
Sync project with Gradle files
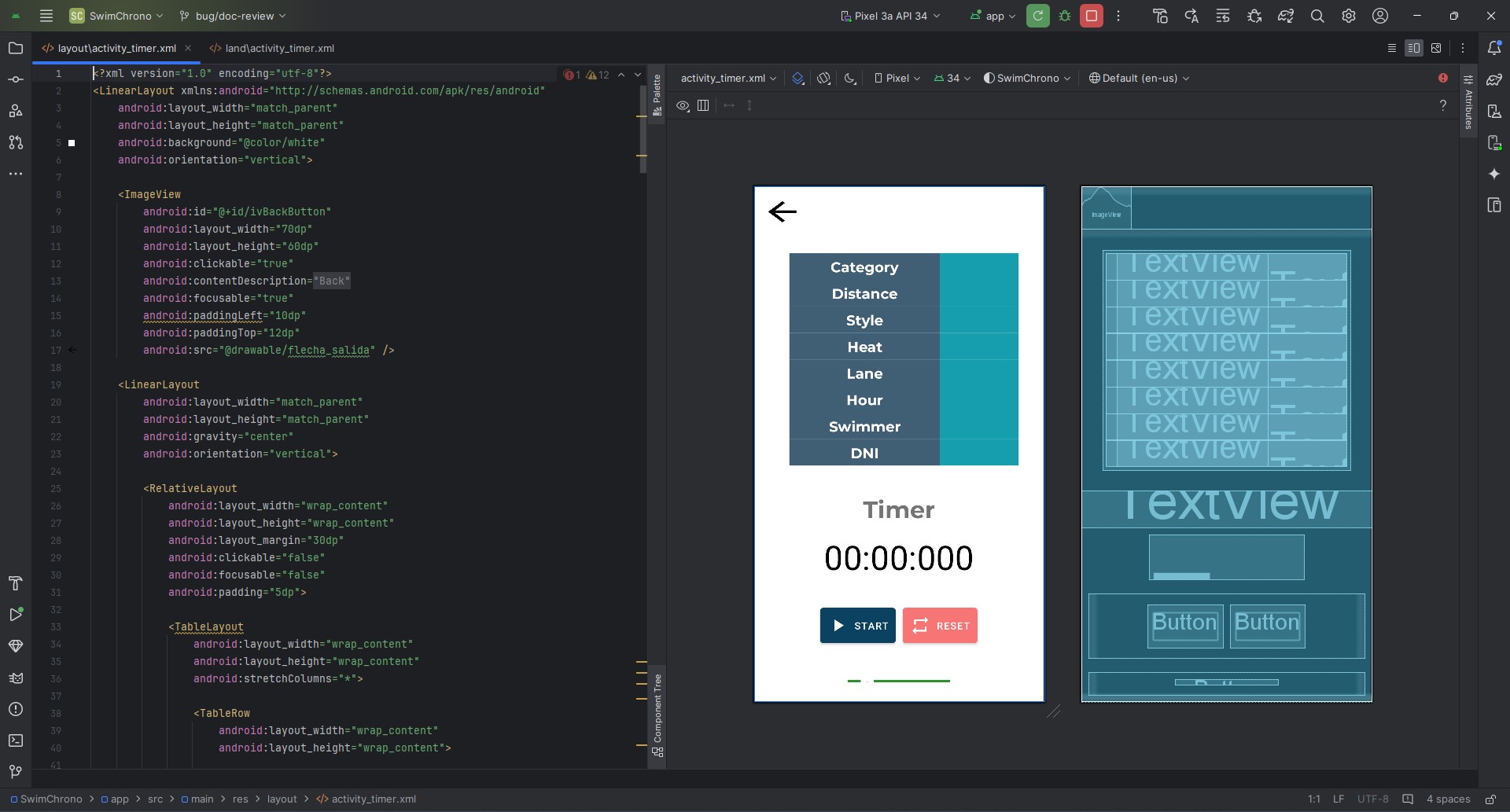[1286, 16]
